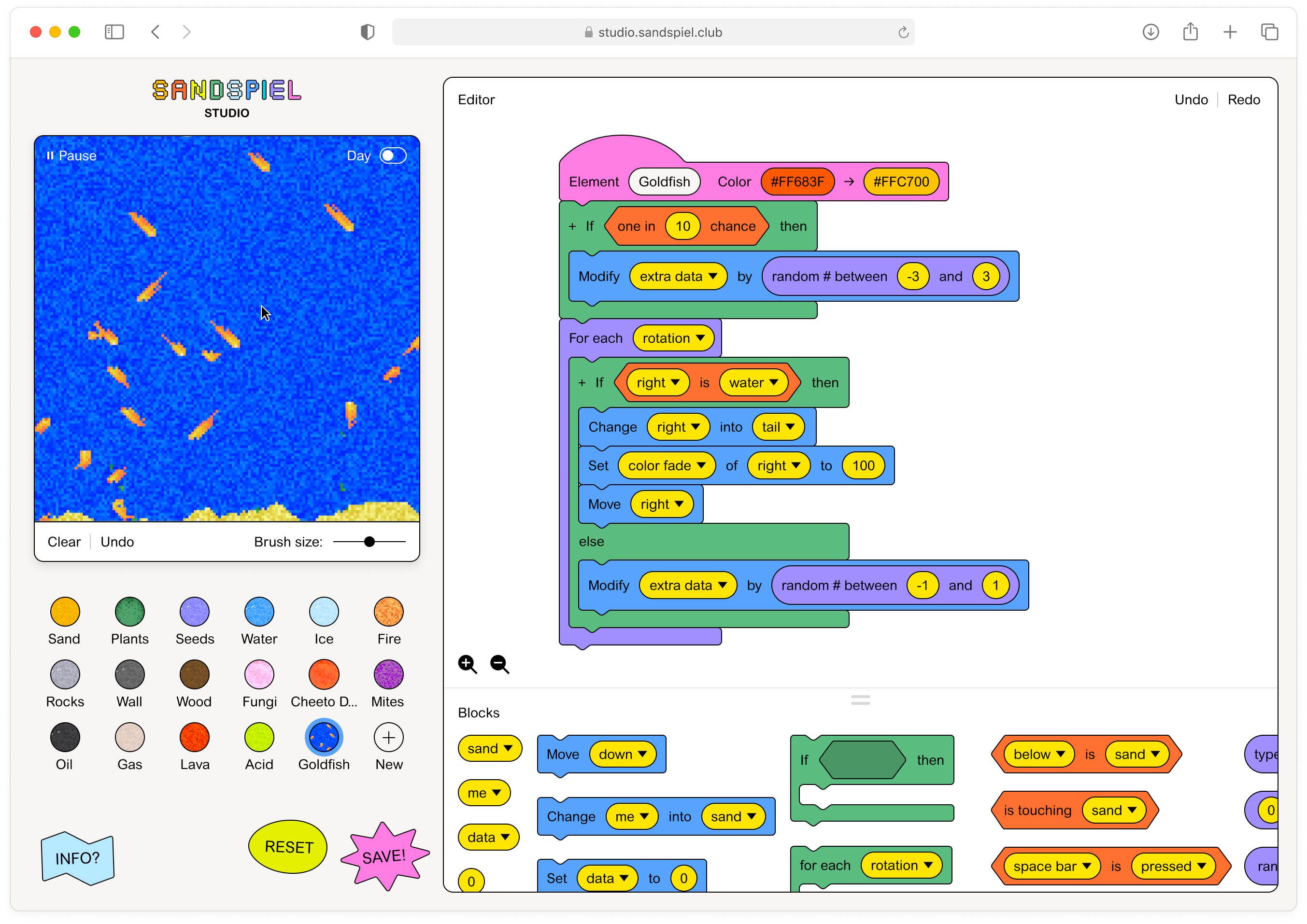Undo the last canvas stroke
Image resolution: width=1307 pixels, height=924 pixels.
click(117, 542)
